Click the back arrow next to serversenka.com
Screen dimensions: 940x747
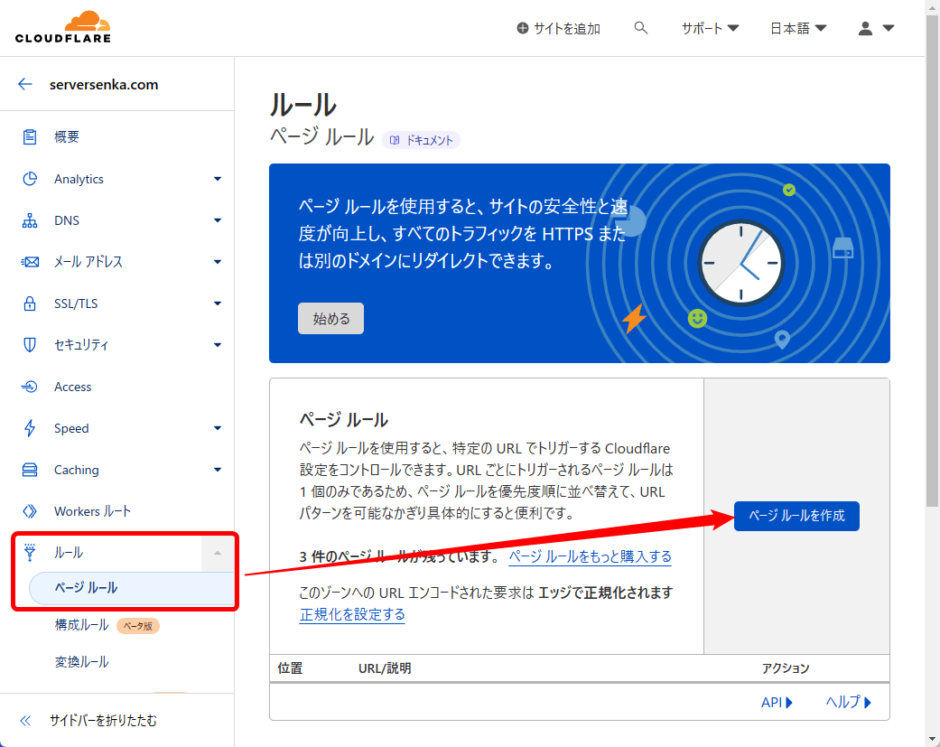[x=25, y=84]
